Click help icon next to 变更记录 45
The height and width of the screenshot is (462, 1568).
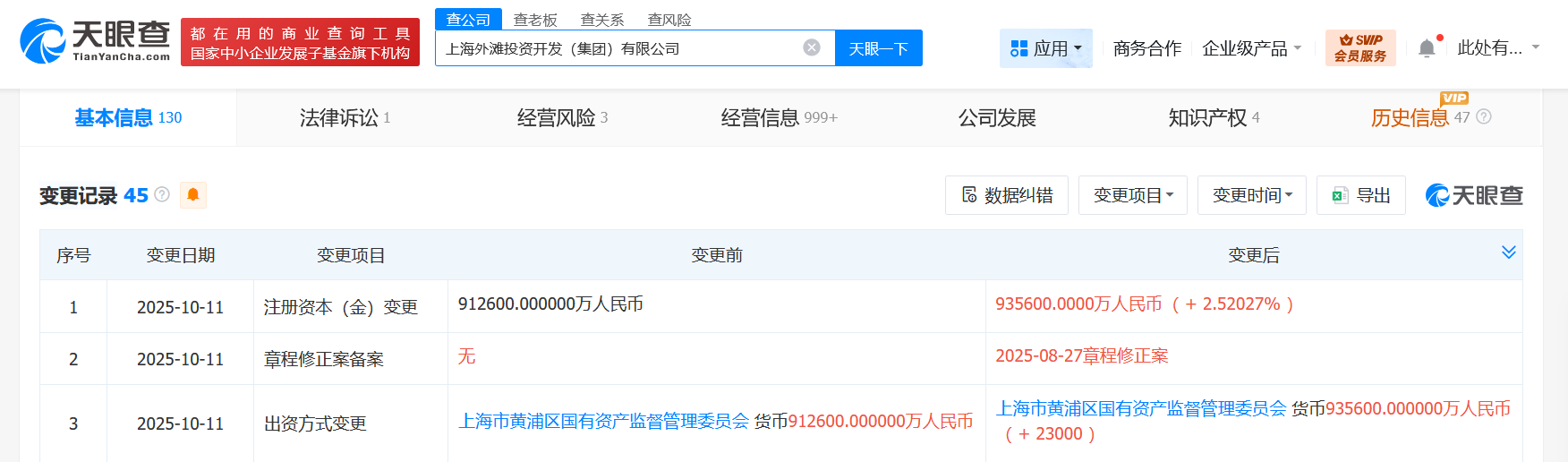[162, 194]
